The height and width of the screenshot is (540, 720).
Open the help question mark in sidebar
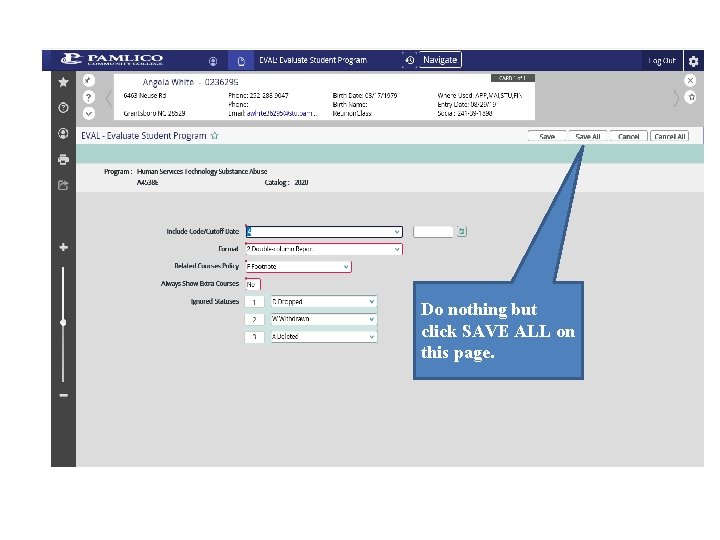63,107
